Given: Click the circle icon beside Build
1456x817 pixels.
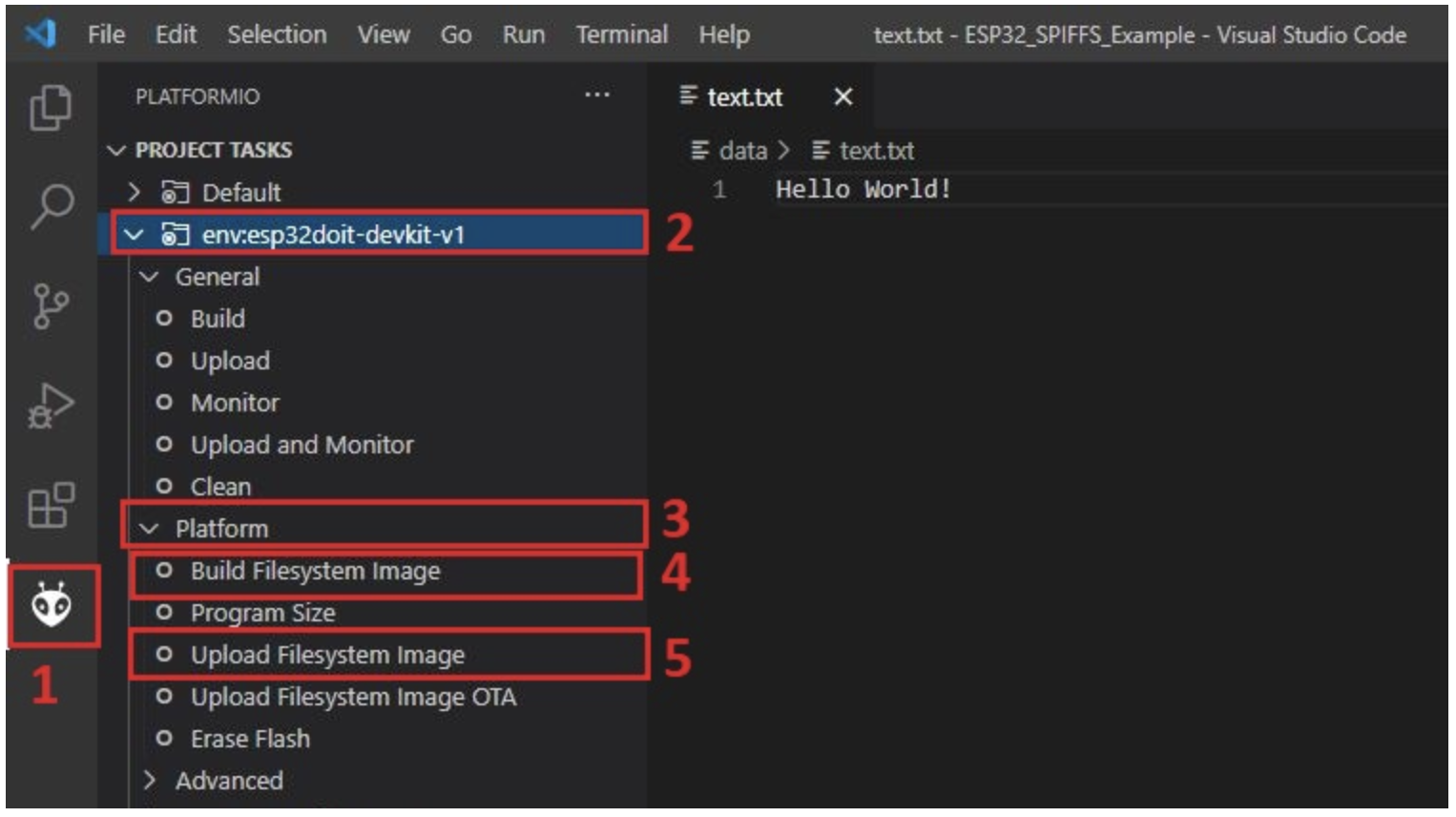Looking at the screenshot, I should 164,318.
